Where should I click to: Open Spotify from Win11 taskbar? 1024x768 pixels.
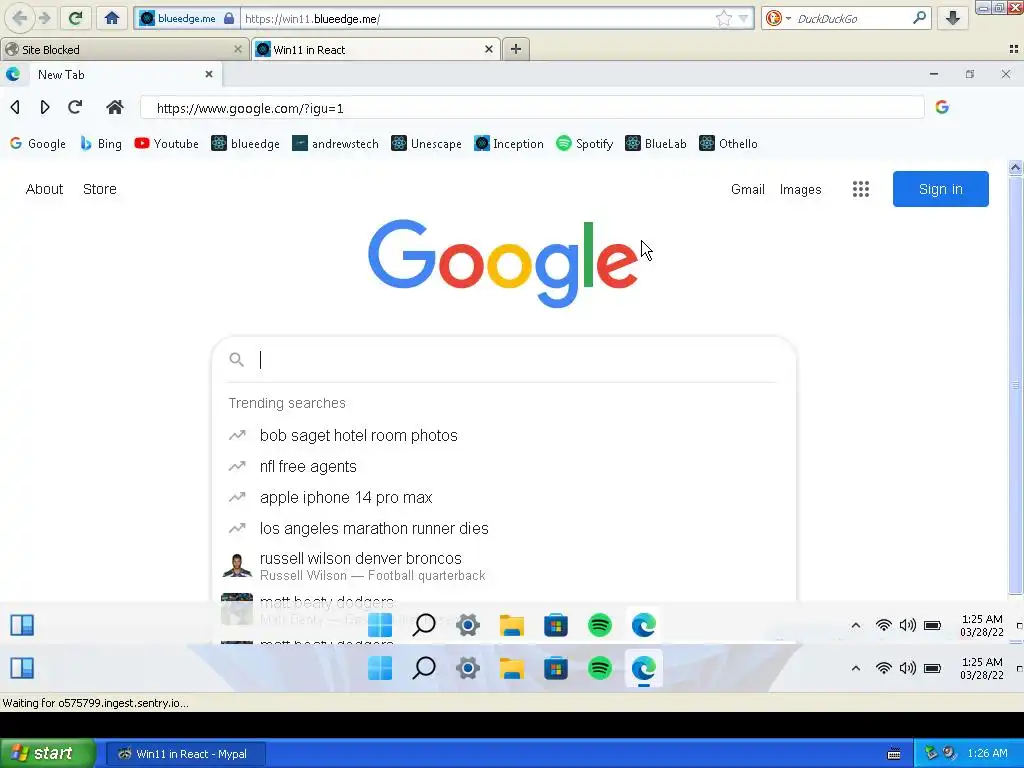(600, 668)
